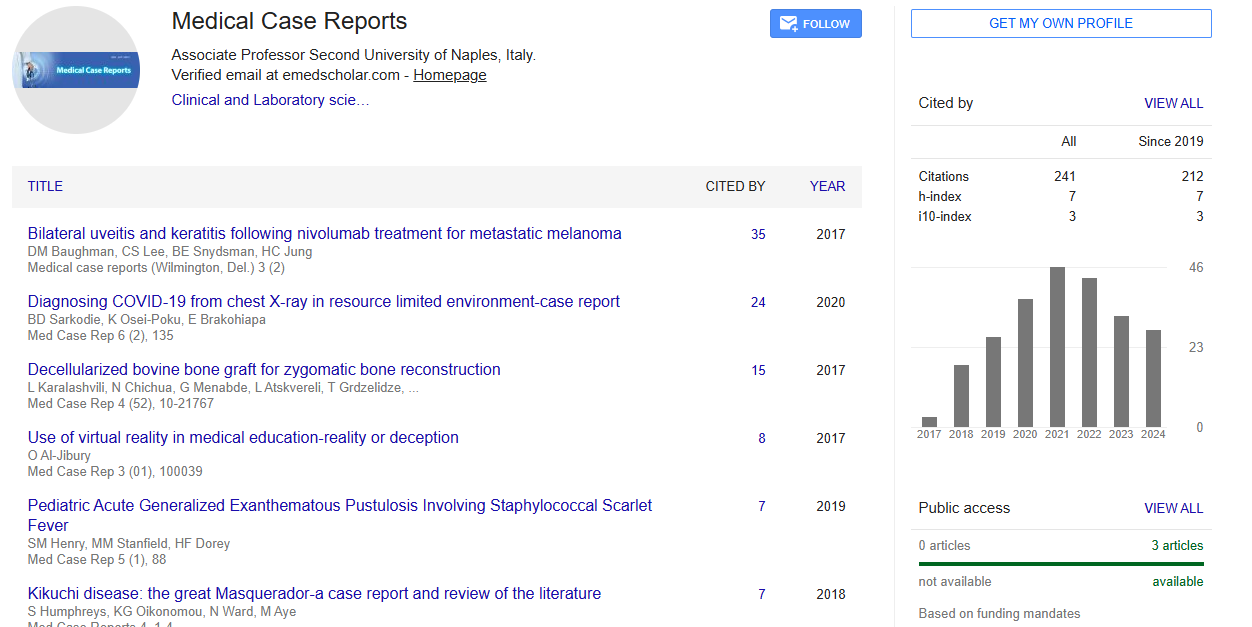The width and height of the screenshot is (1252, 627).
Task: Sort articles by Year column header
Action: coord(827,186)
